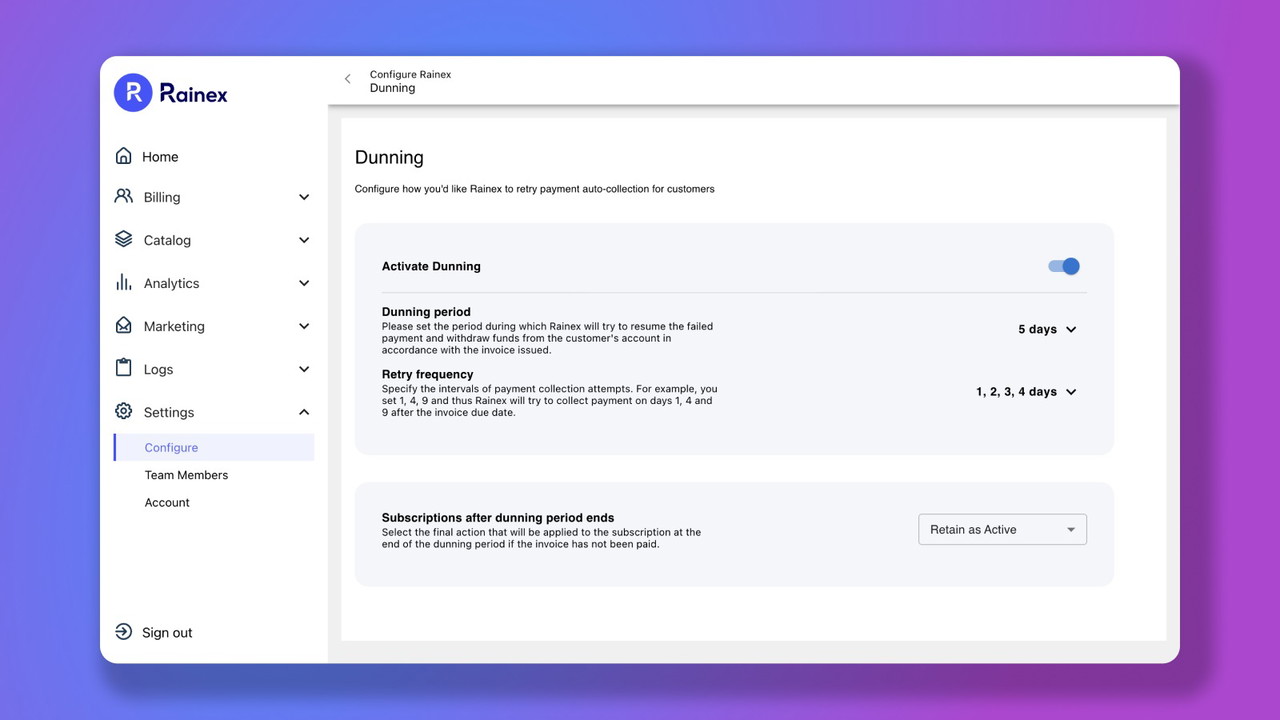
Task: Open the Dunning period 5 days dropdown
Action: coord(1047,330)
